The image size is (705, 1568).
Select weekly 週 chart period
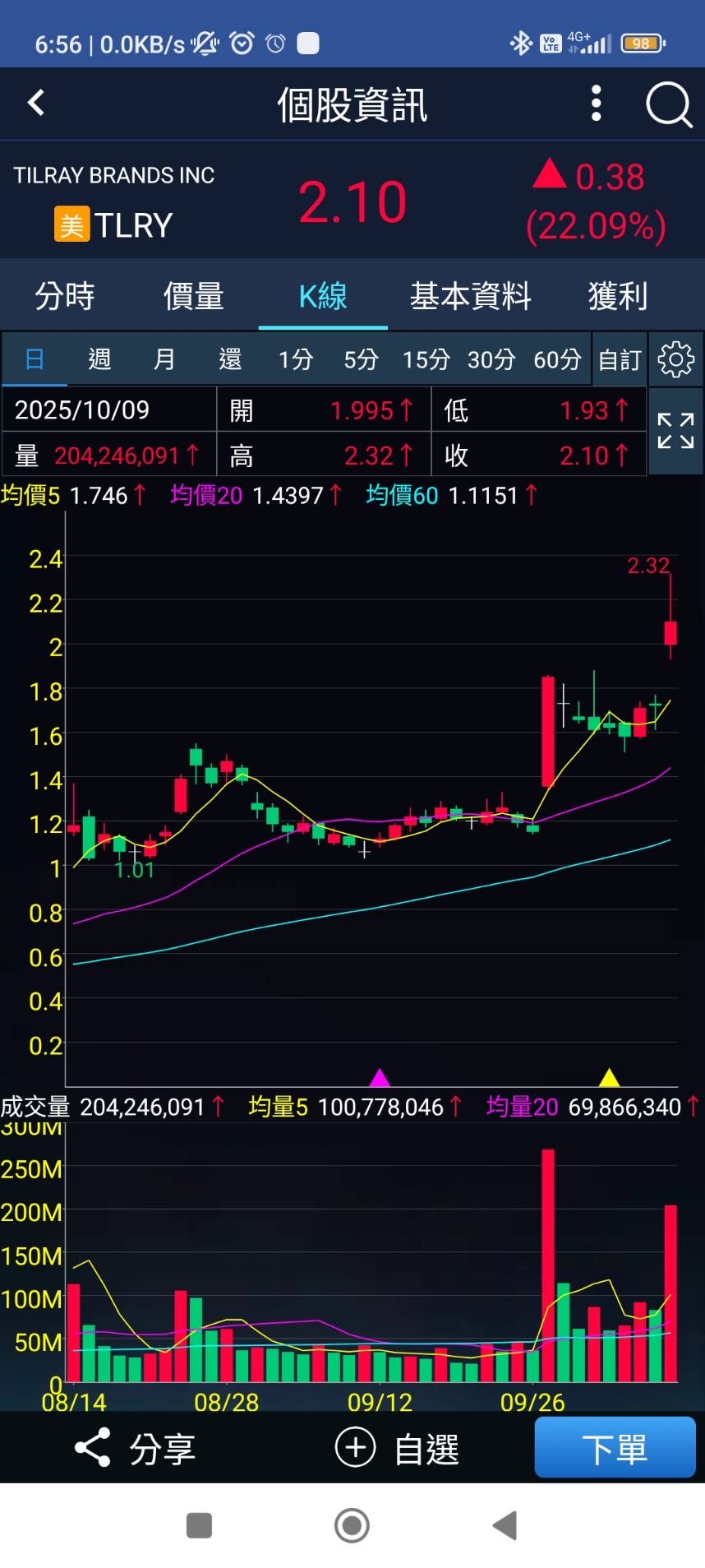point(99,359)
